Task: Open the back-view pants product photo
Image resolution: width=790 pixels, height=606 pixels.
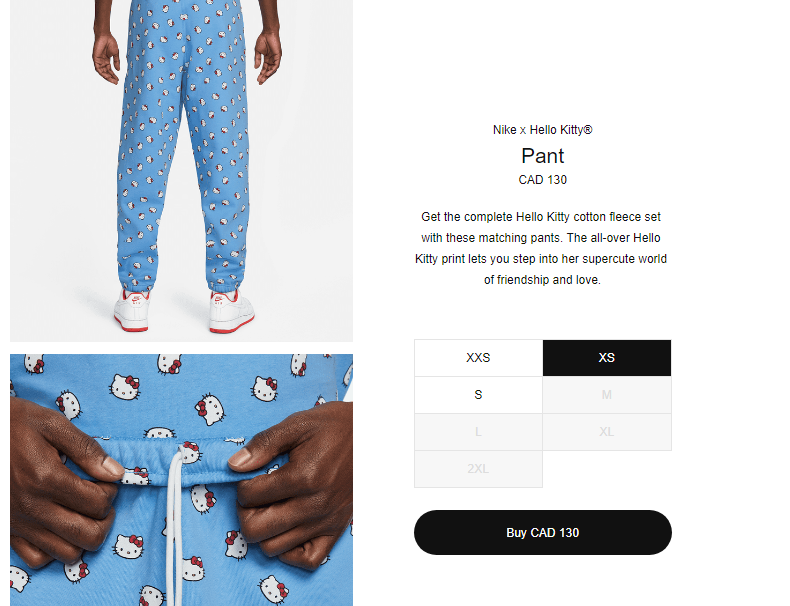Action: click(181, 171)
